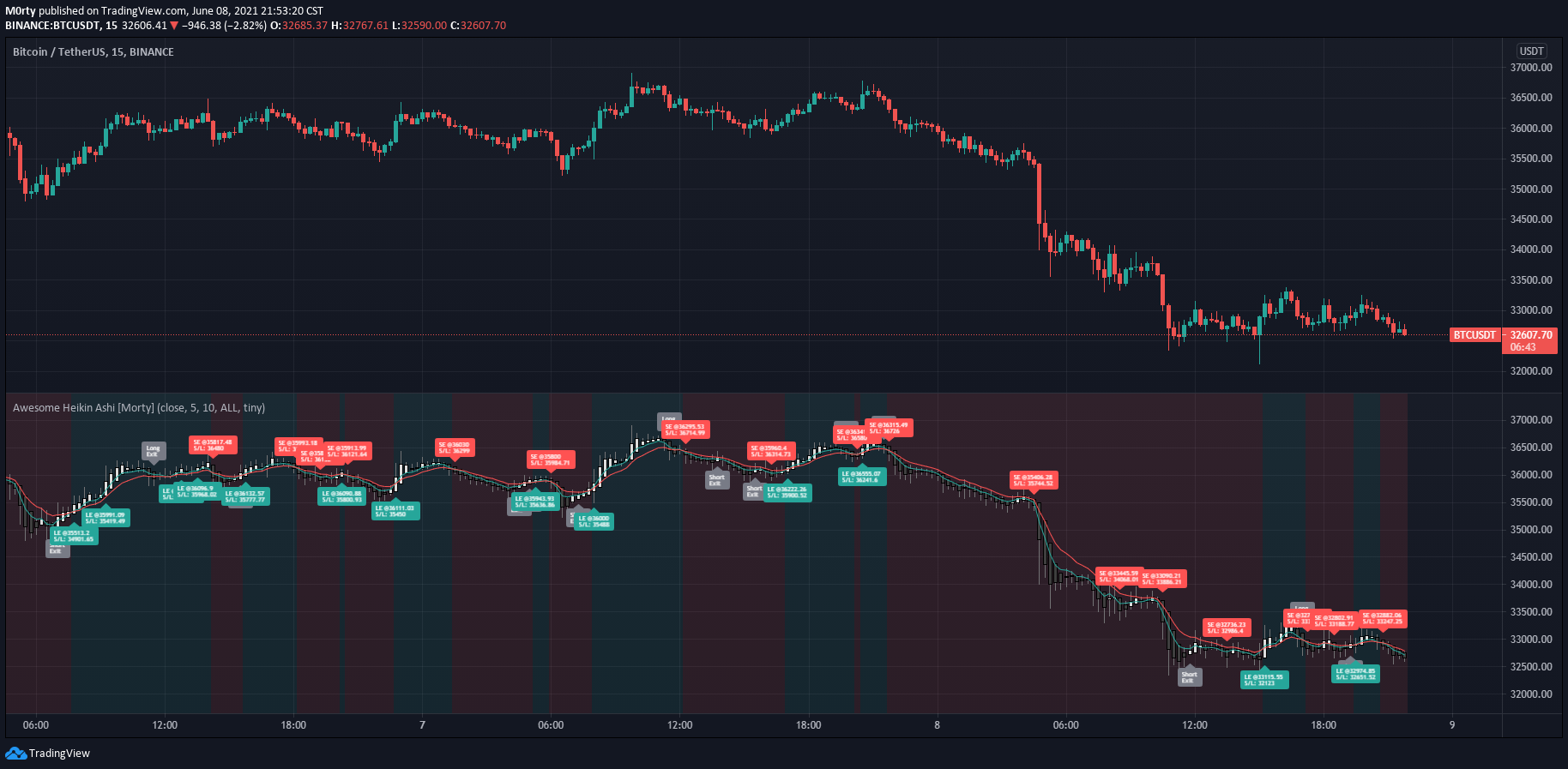Click the 'LE @36132.57' long entry label
The height and width of the screenshot is (769, 1568).
(245, 496)
